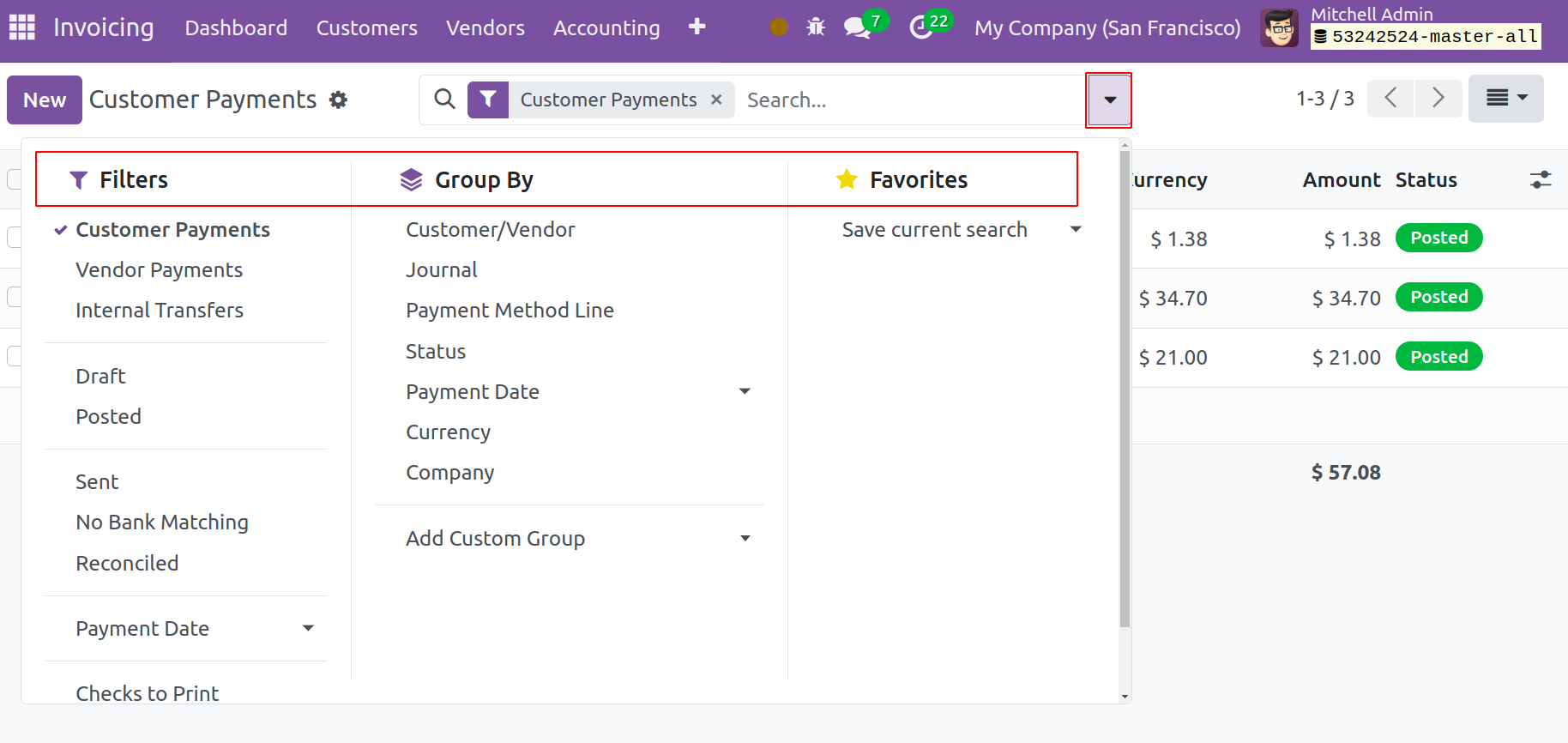The image size is (1568, 743).
Task: Group by Status
Action: pos(436,352)
